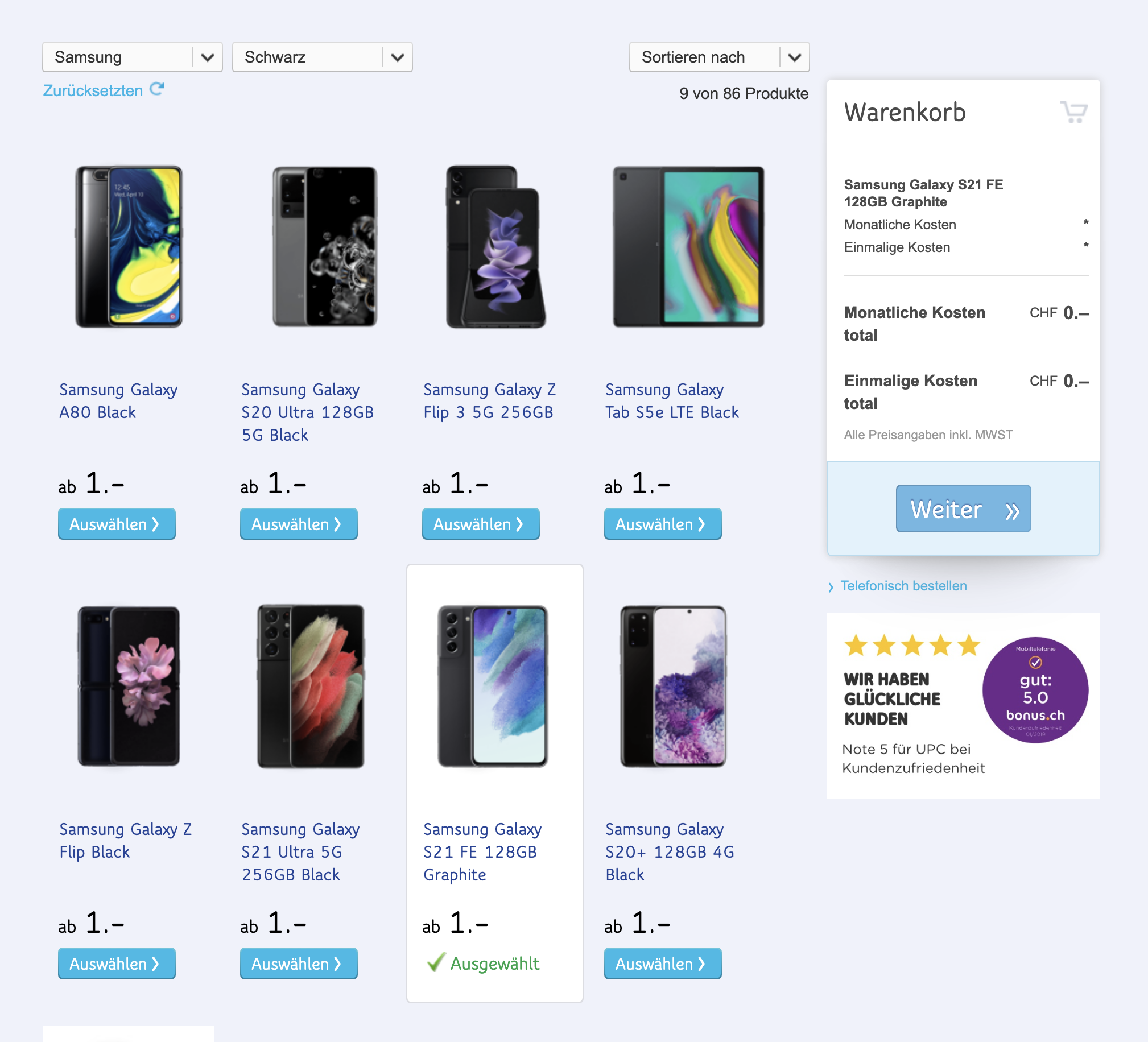Click the reset arrow icon beside Zurücksetzten

tap(156, 89)
